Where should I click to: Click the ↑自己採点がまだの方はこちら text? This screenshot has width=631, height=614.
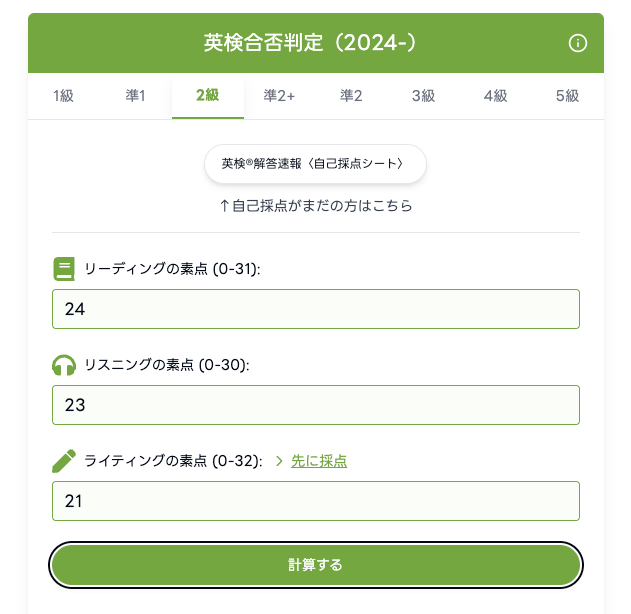click(315, 206)
